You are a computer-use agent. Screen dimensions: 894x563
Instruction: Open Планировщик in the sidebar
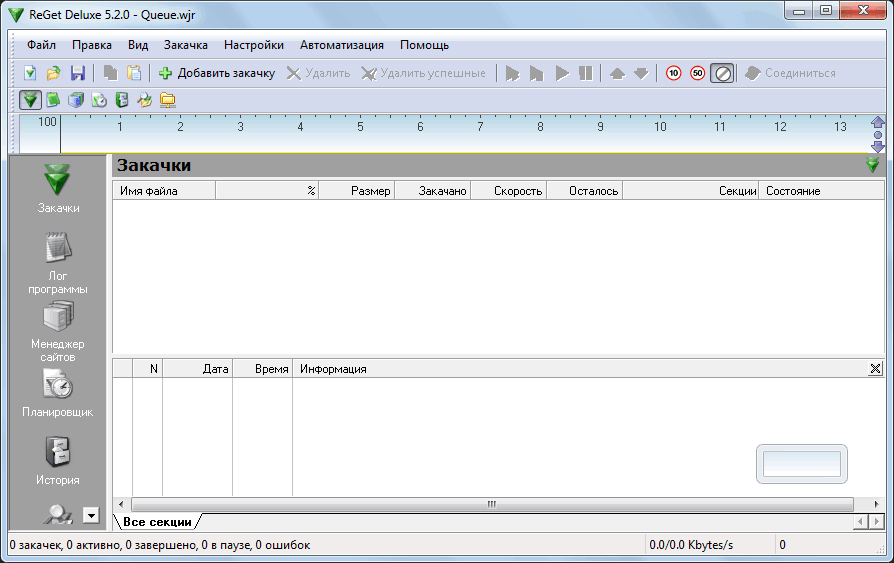pos(58,392)
